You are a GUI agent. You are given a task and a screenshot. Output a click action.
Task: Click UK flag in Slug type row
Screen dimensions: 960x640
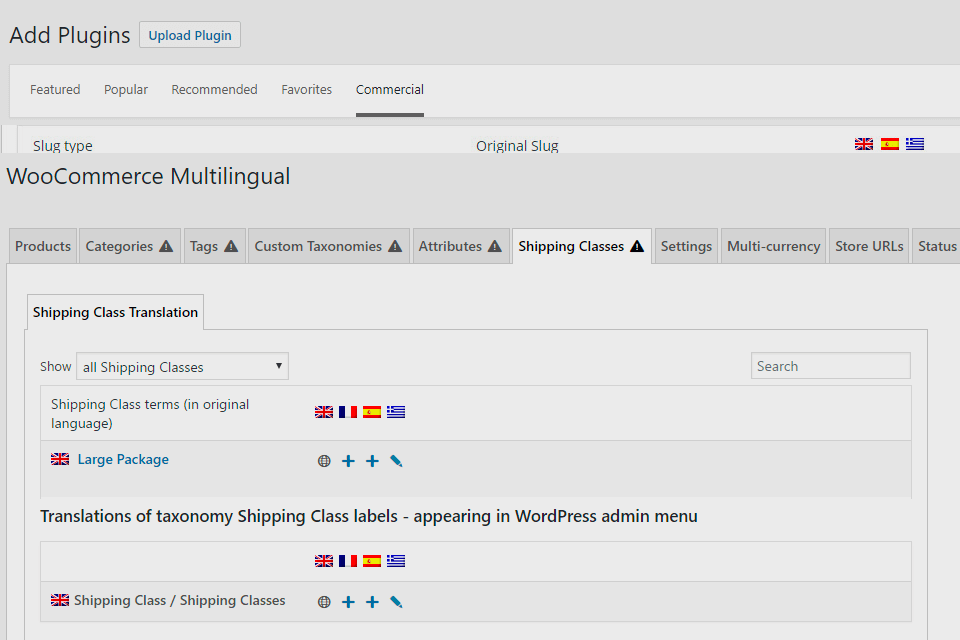864,144
